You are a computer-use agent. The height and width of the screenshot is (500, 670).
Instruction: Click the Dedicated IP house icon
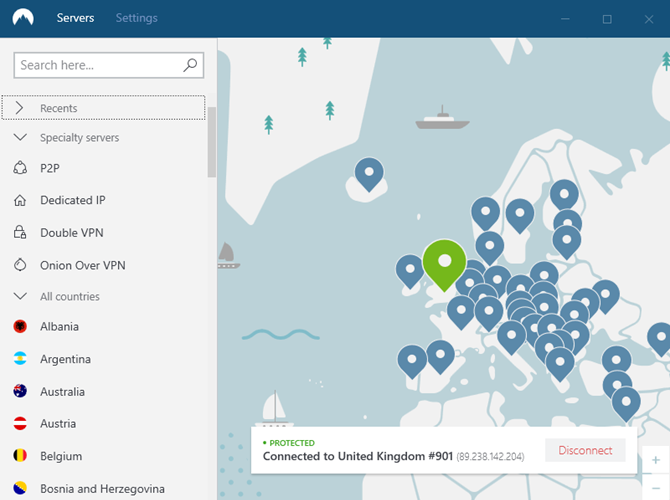point(20,200)
